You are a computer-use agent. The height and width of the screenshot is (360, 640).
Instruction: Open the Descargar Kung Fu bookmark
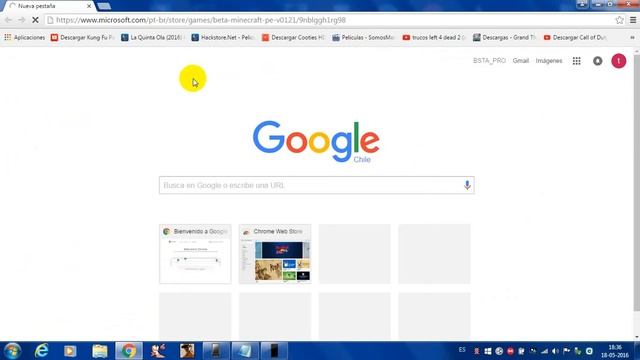tap(82, 38)
